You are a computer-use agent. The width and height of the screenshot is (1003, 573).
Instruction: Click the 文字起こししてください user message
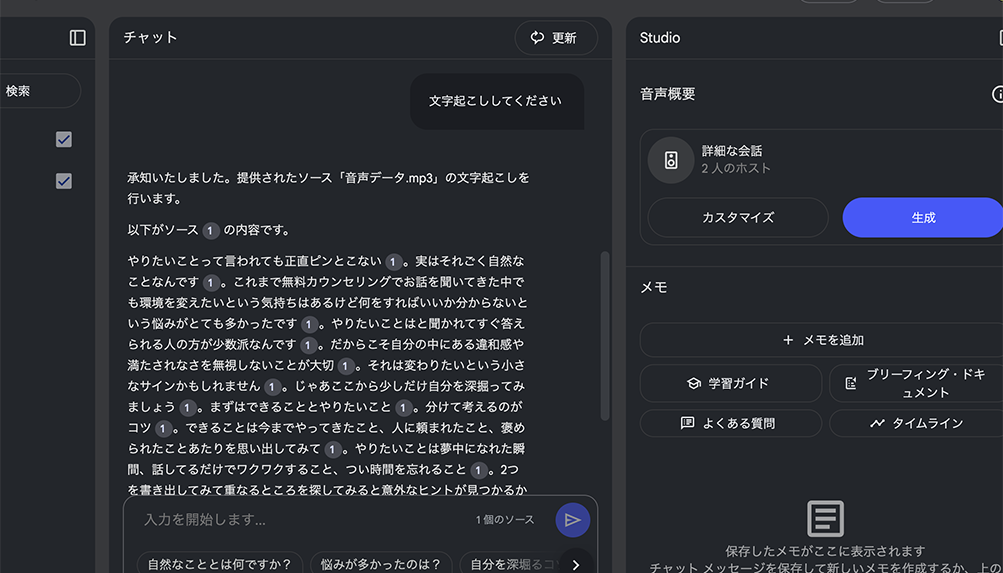(x=495, y=101)
